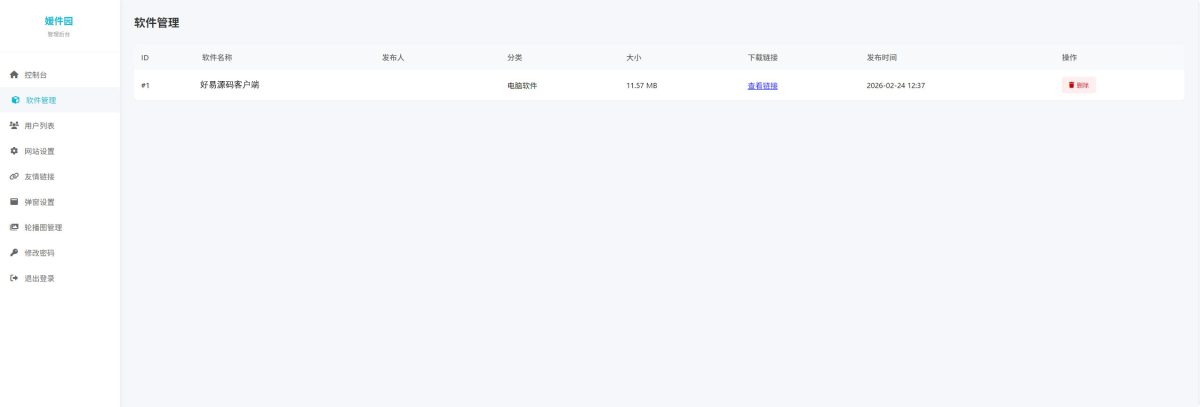
Task: Click the size value 11.57 MB
Action: point(642,86)
